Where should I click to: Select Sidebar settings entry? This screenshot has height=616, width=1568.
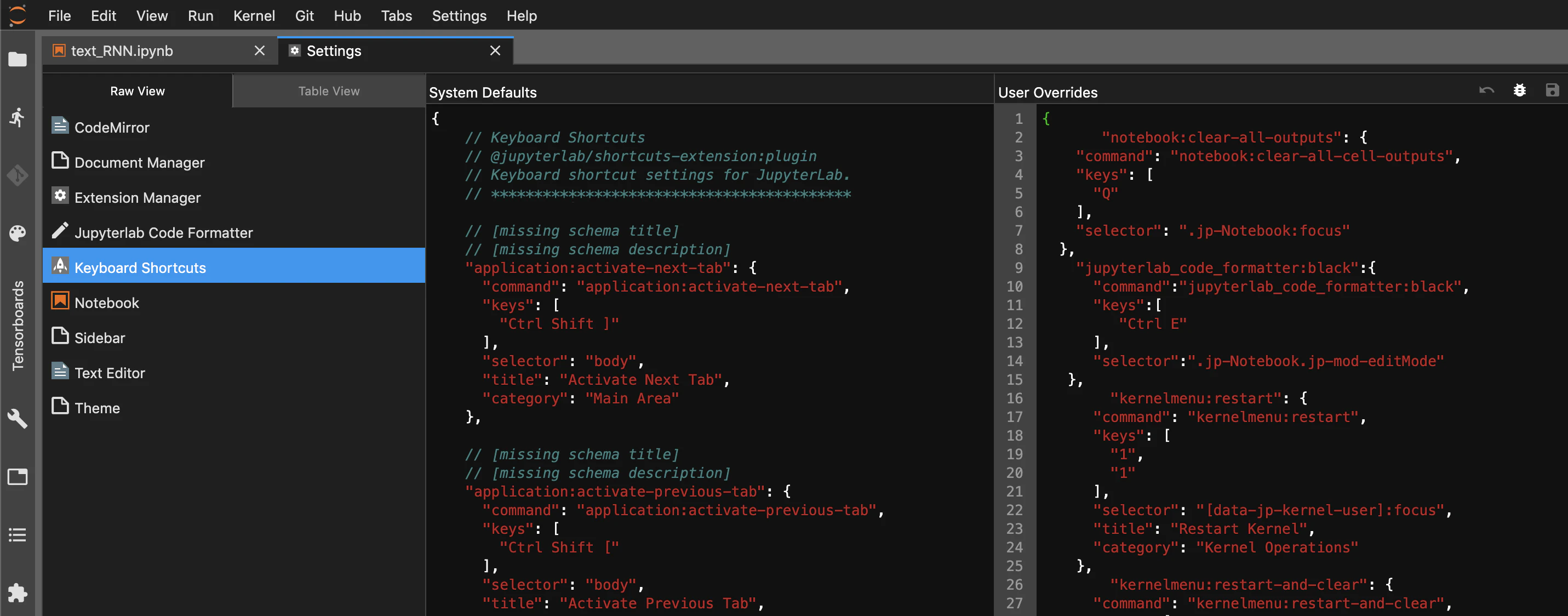click(234, 337)
